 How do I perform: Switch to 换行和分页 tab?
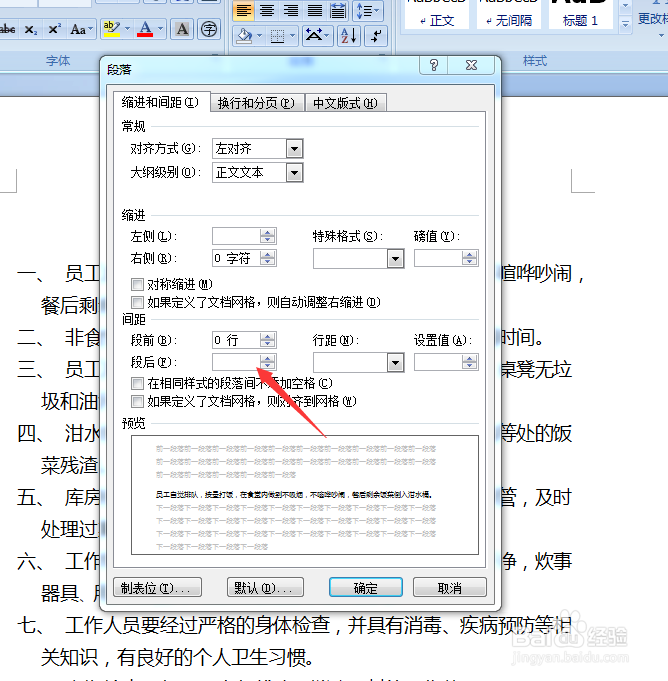(x=256, y=103)
